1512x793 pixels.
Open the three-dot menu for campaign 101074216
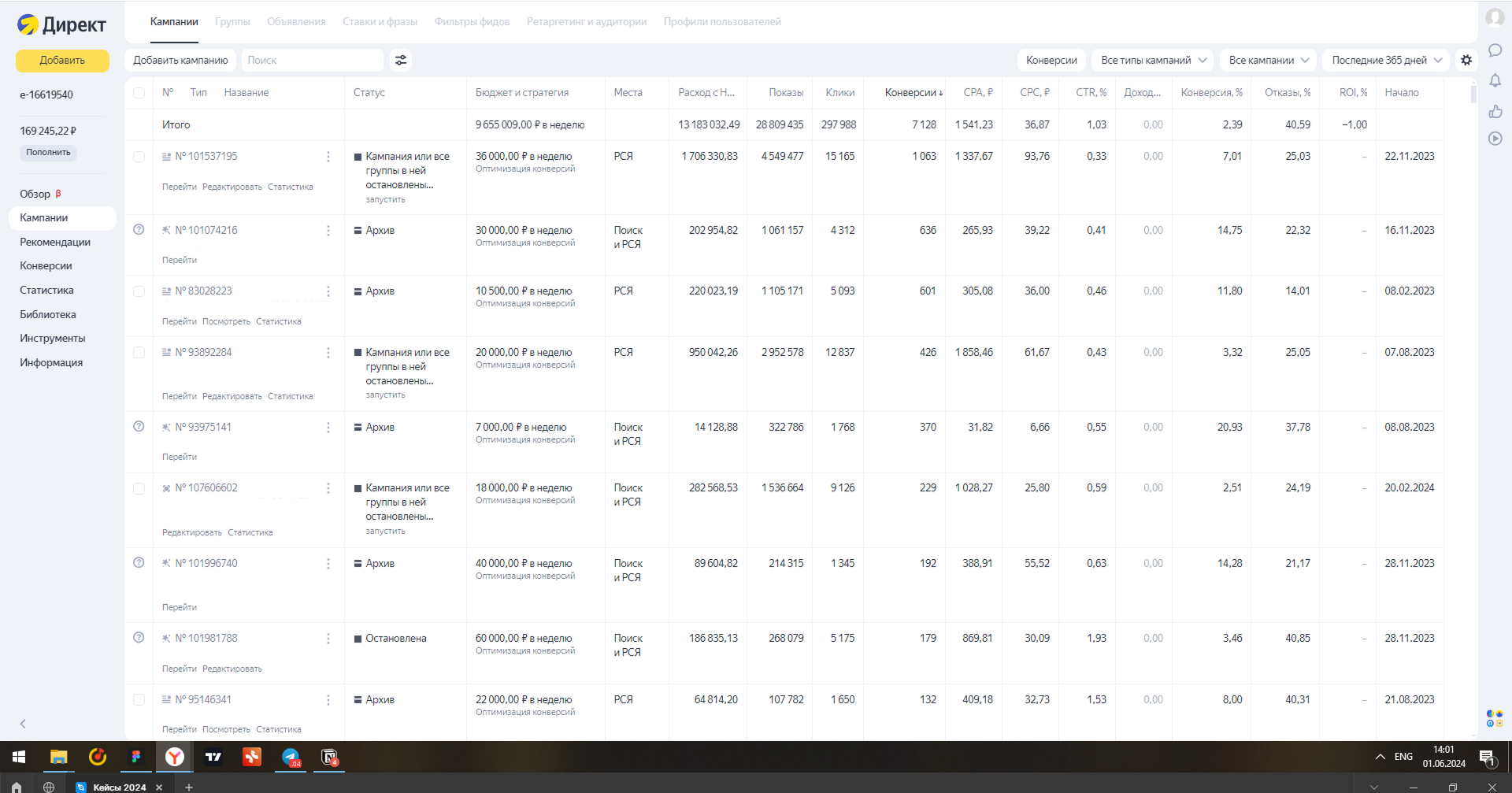click(328, 231)
